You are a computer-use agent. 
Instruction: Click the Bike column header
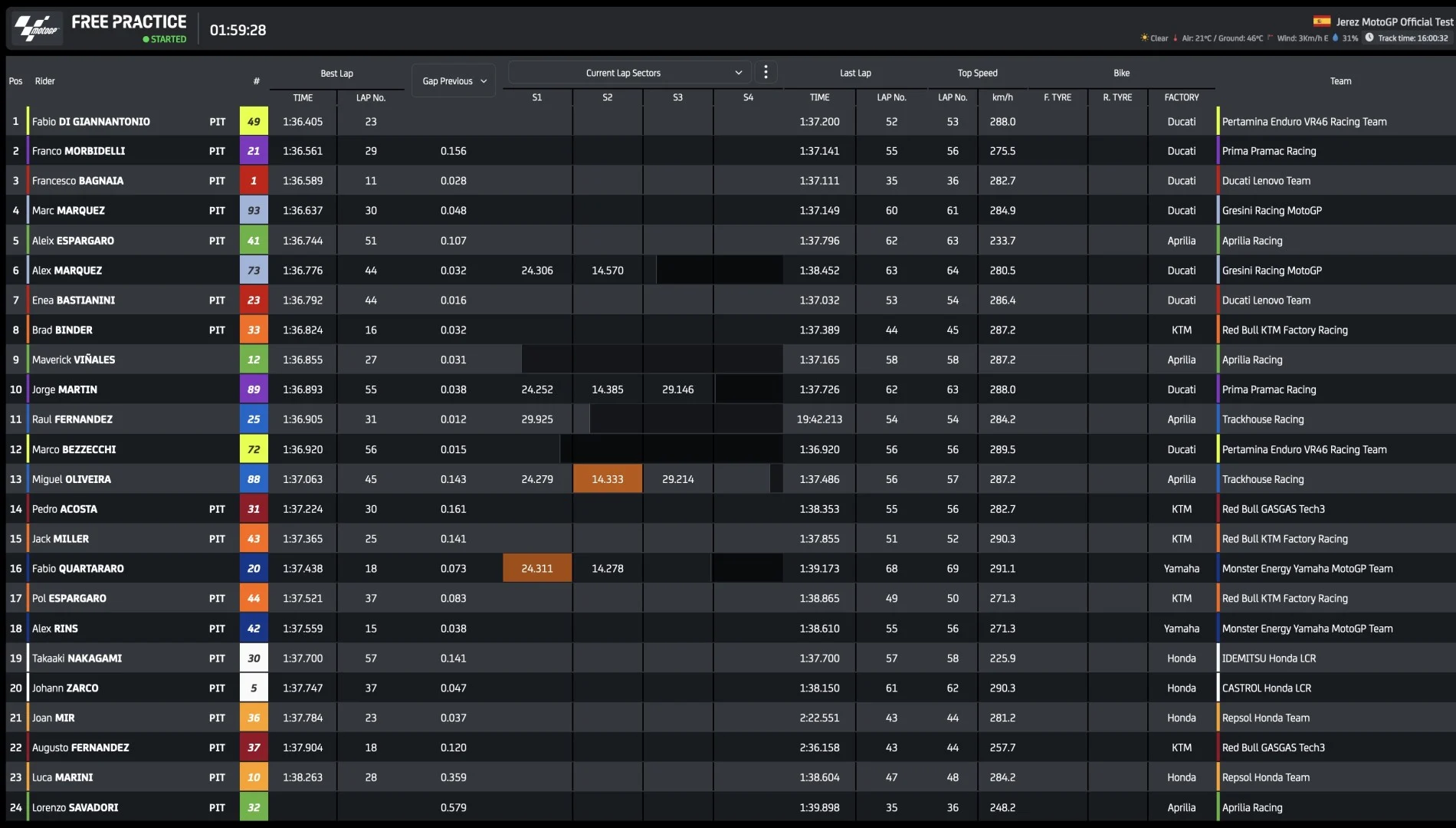pos(1121,73)
